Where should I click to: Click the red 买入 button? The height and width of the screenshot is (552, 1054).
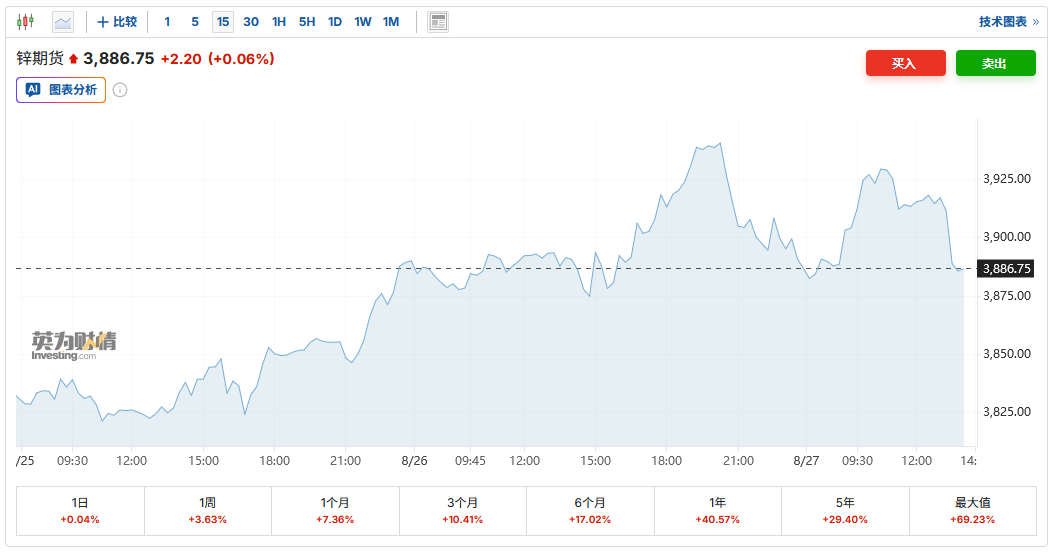click(x=905, y=63)
